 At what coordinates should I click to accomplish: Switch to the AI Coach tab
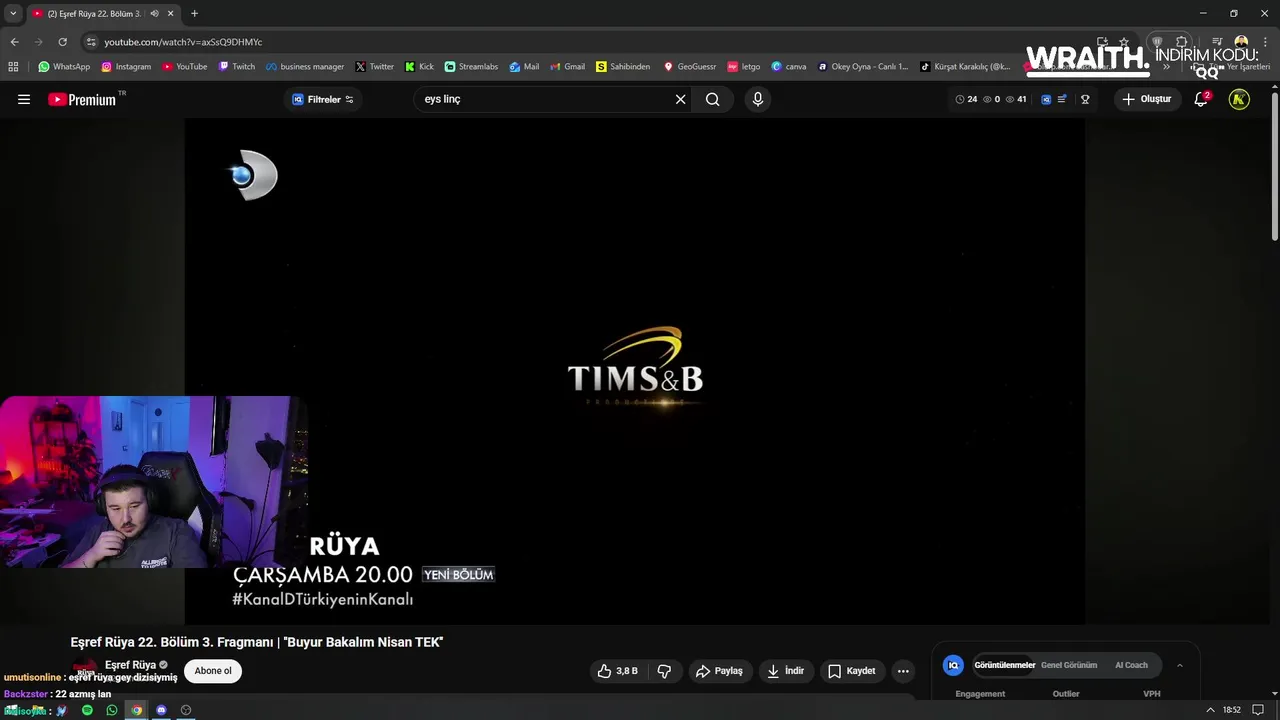point(1131,665)
